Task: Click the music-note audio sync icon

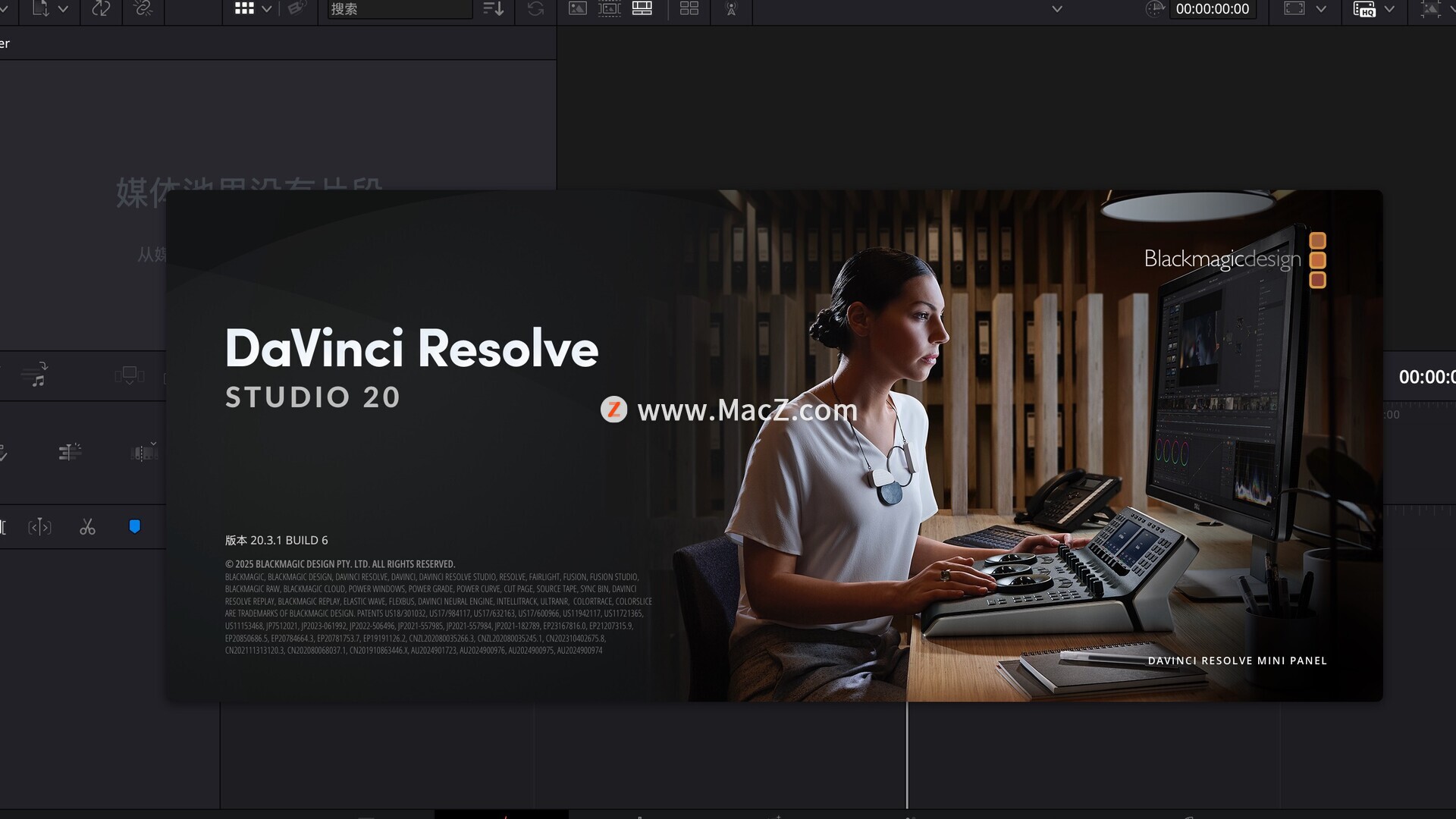Action: click(x=36, y=375)
